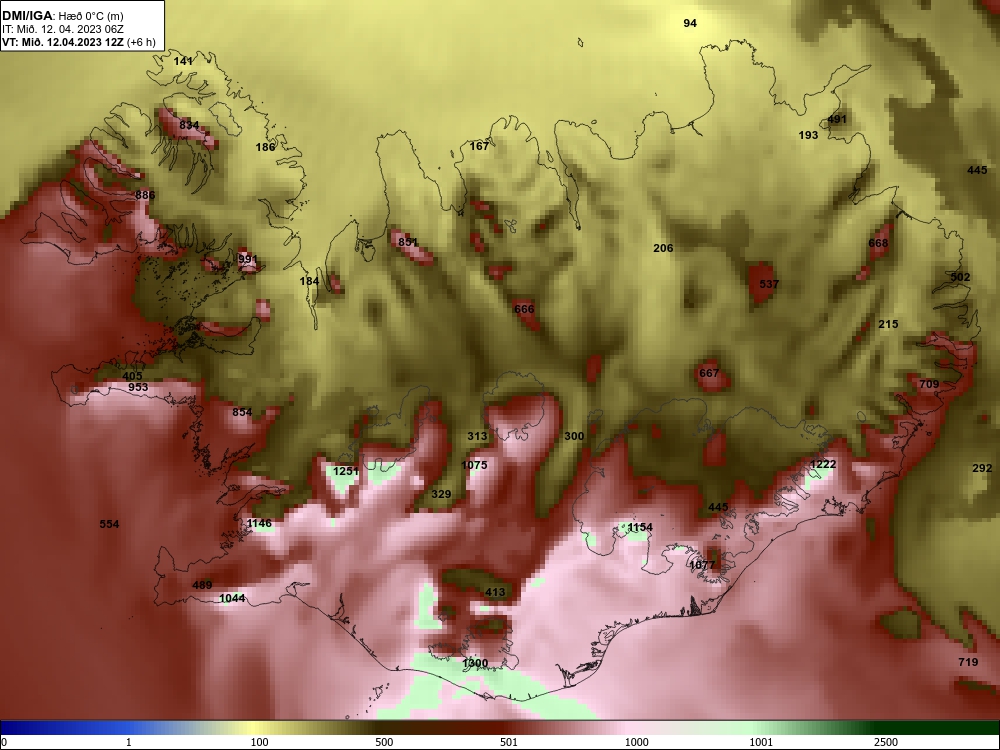Select the 300 value label
Screen dimensions: 1000x750
574,436
